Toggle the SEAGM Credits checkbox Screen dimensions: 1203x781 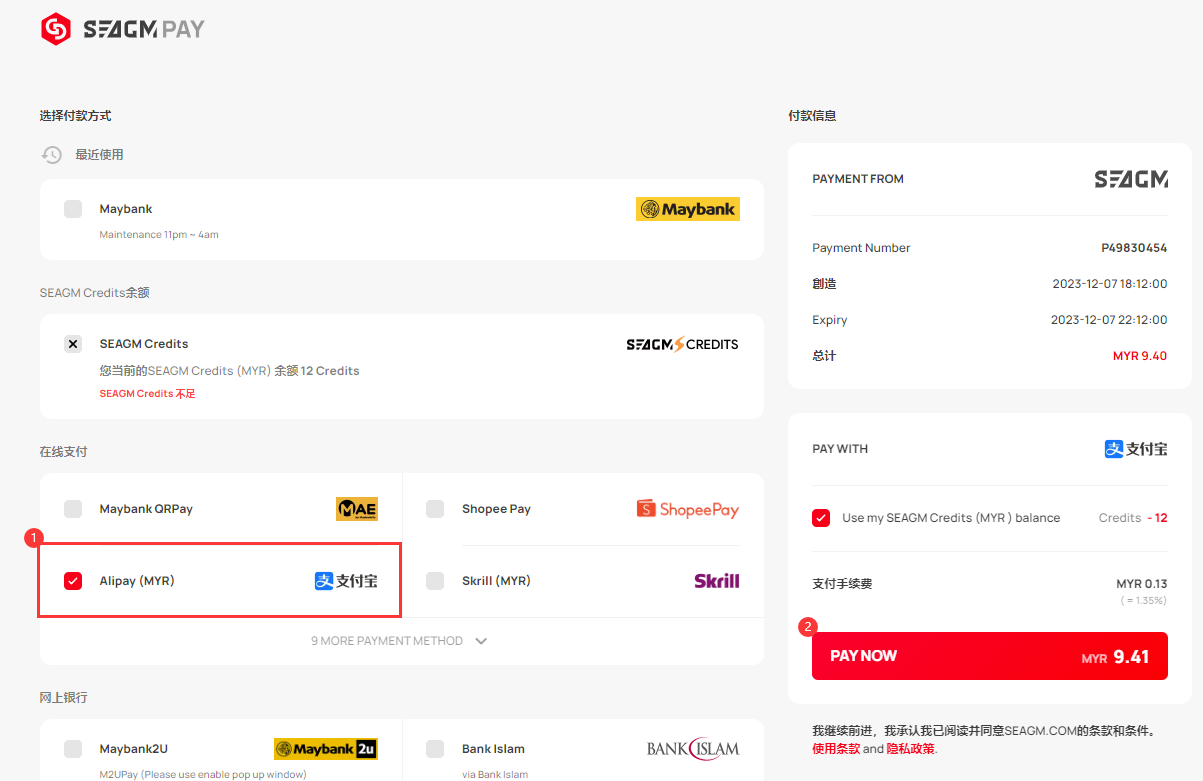pos(73,344)
